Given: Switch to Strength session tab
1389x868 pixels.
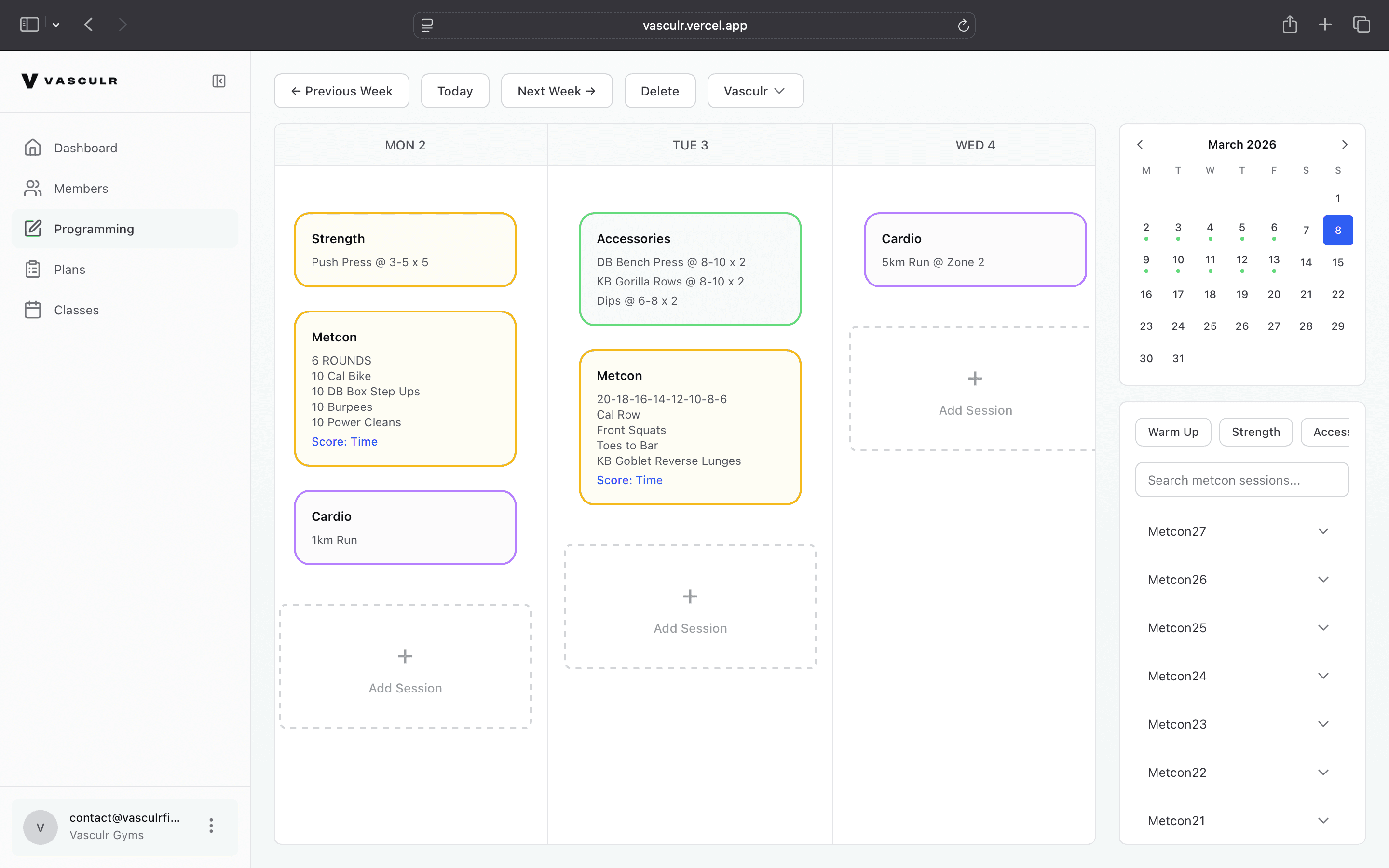Looking at the screenshot, I should 1255,432.
